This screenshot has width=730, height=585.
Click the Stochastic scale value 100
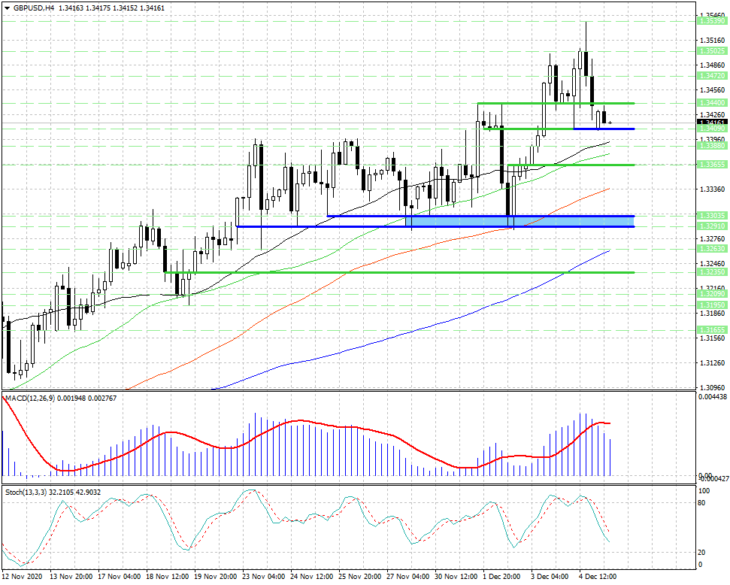click(x=705, y=491)
